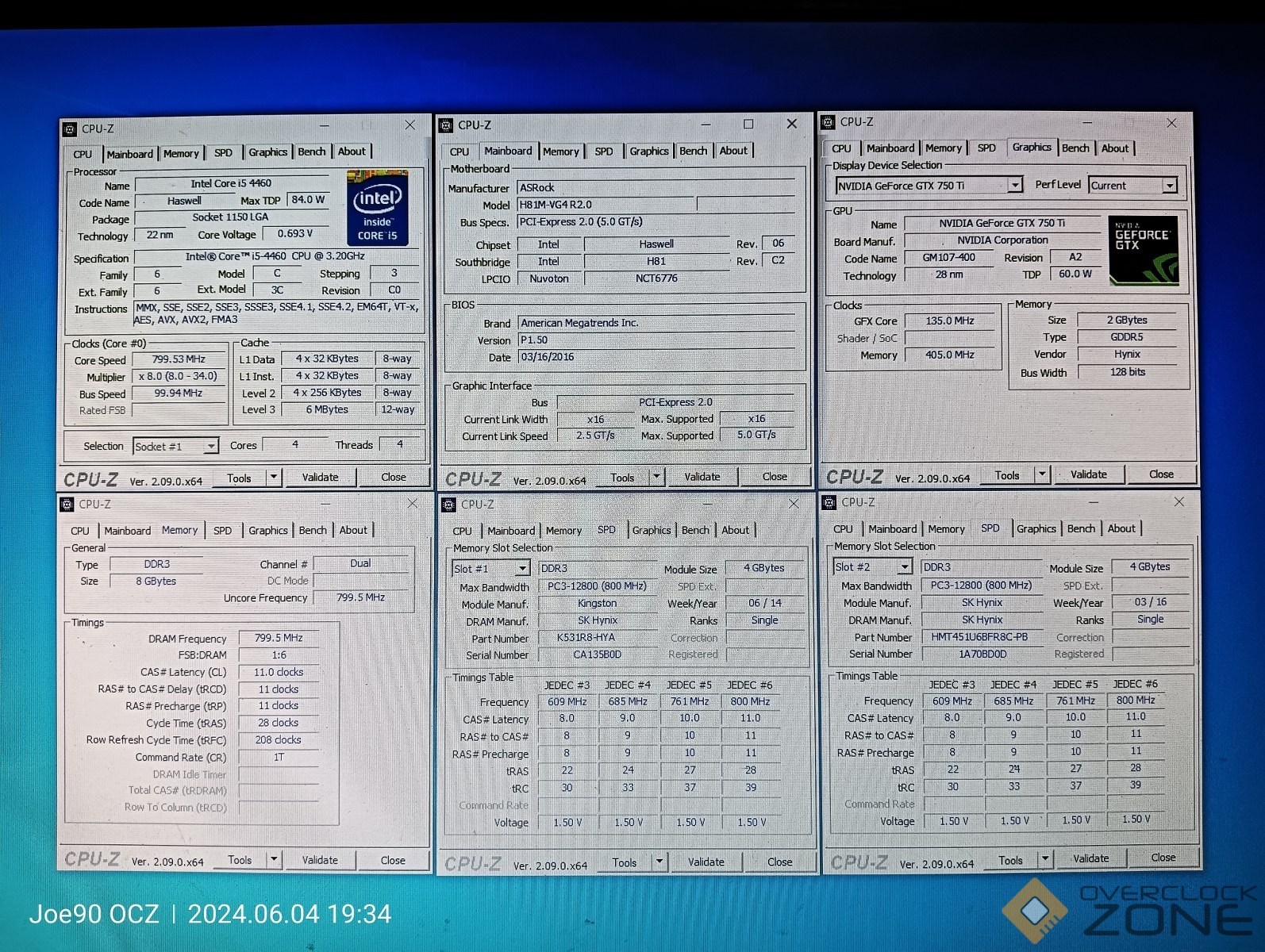Click GFX Core clock 135.0 MHz

click(950, 321)
